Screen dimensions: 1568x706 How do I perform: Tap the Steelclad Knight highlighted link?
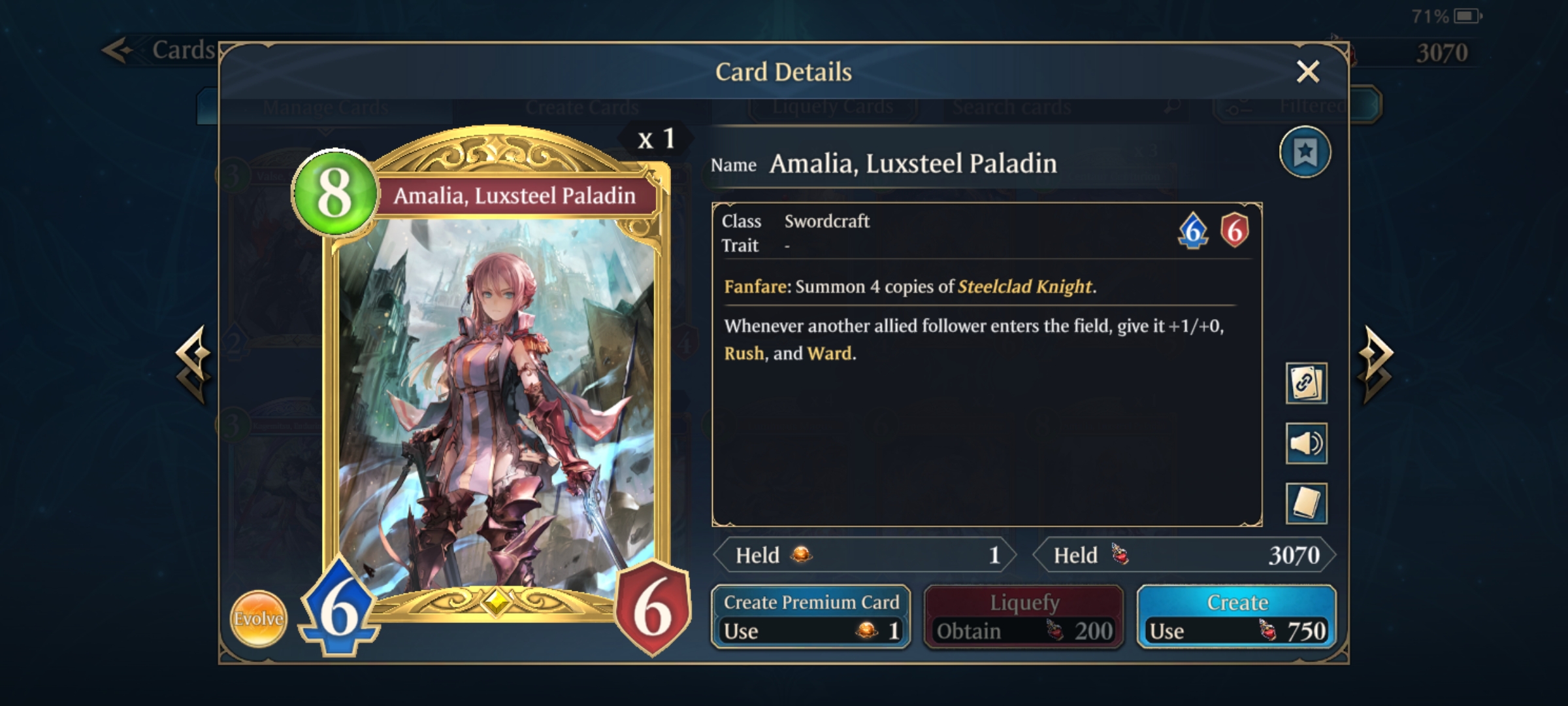click(x=1024, y=286)
